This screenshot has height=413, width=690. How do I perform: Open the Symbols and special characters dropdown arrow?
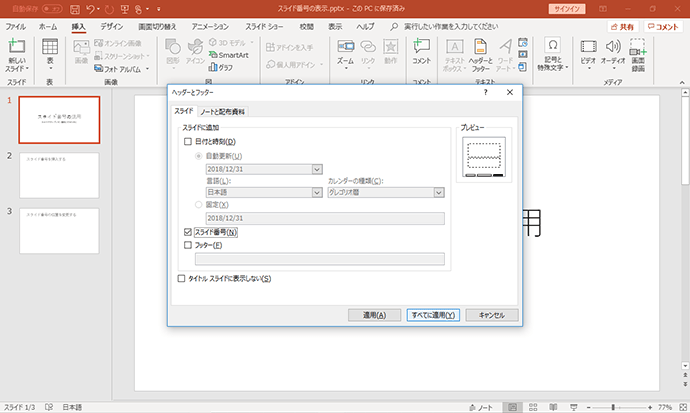point(567,67)
